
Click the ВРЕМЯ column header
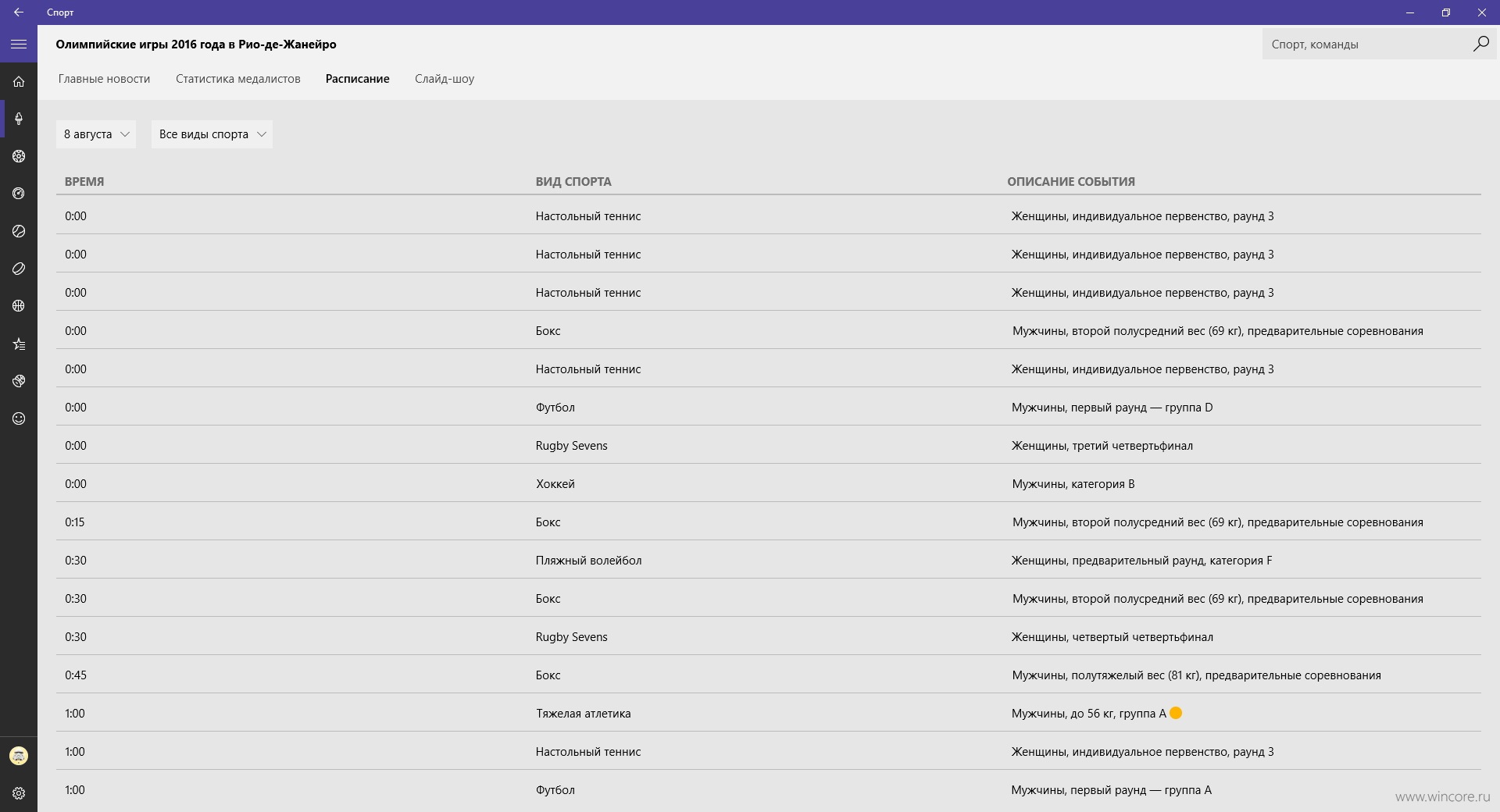[x=84, y=182]
